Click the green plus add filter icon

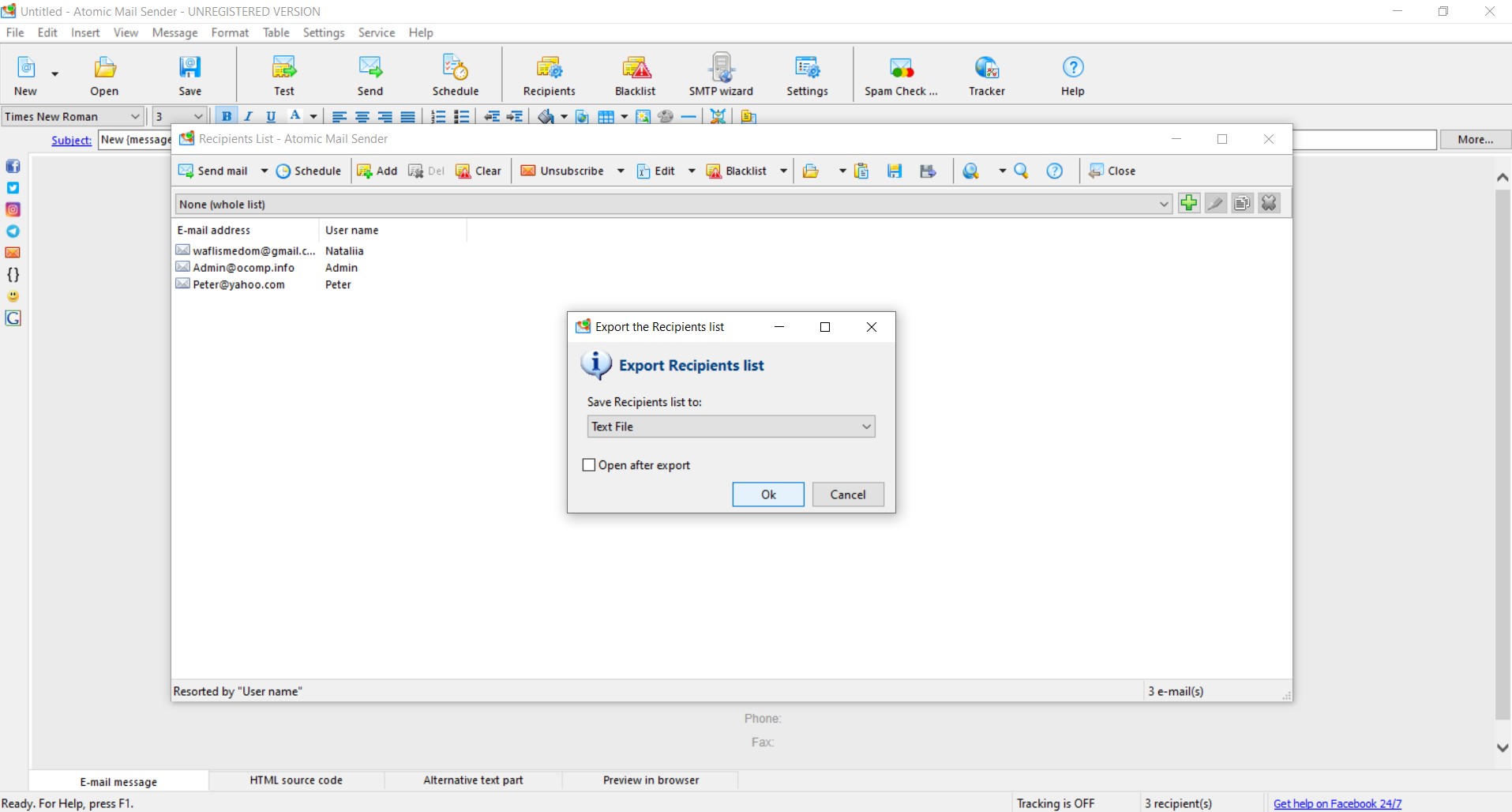[x=1189, y=203]
